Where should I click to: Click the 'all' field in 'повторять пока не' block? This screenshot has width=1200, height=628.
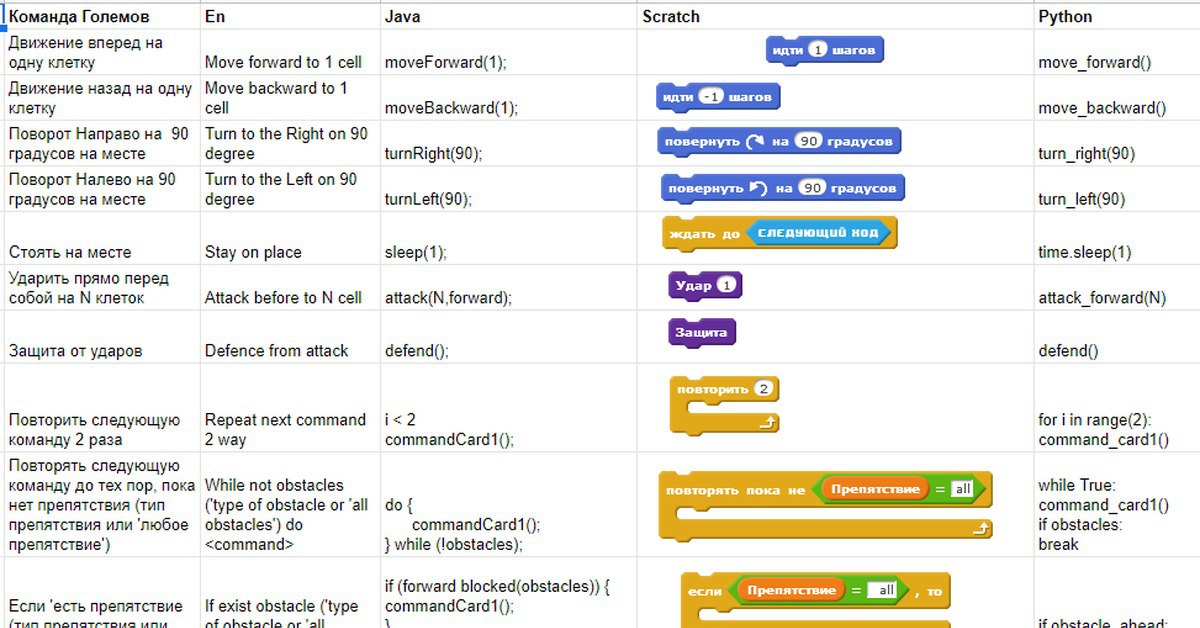point(962,489)
